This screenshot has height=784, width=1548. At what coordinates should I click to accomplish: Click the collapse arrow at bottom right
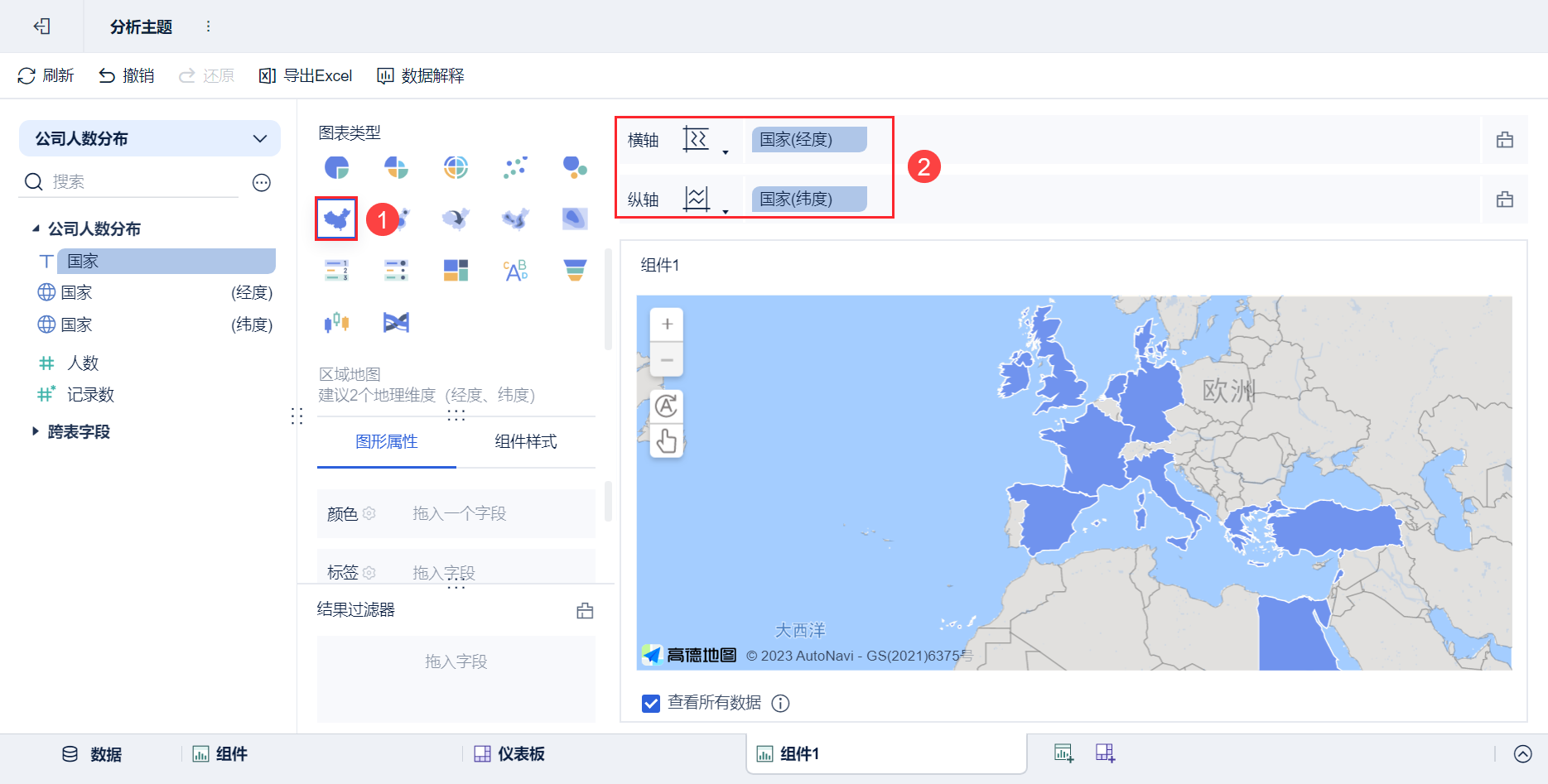click(1522, 753)
